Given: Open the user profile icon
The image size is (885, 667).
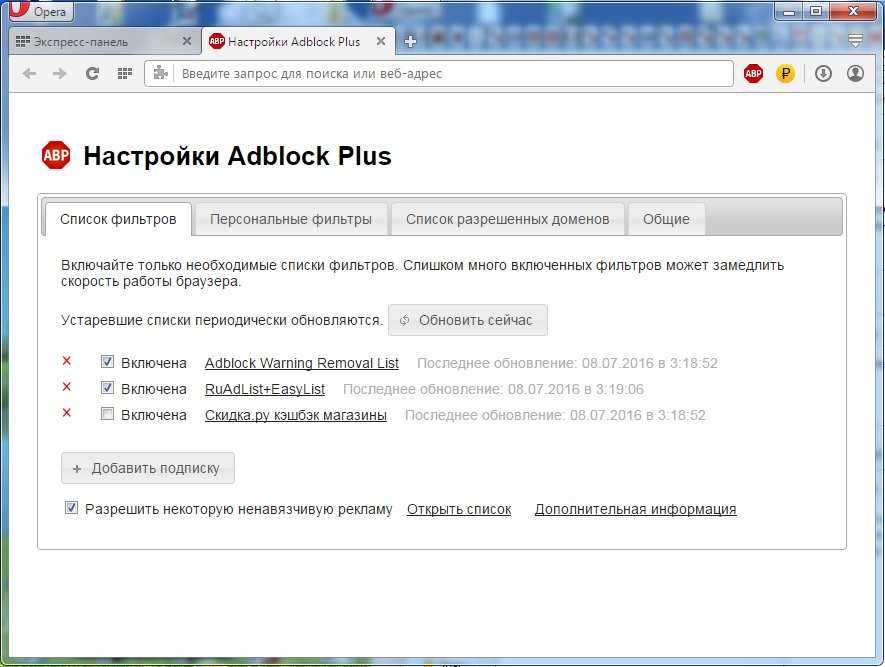Looking at the screenshot, I should coord(856,73).
